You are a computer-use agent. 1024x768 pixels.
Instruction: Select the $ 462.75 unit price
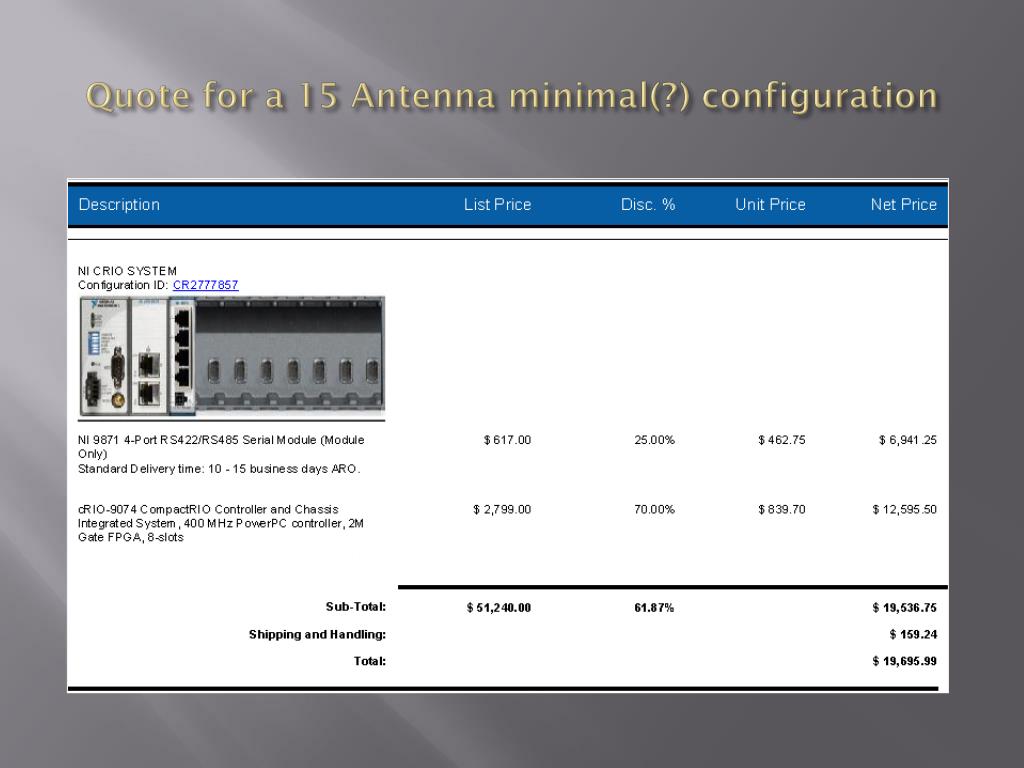[x=782, y=440]
